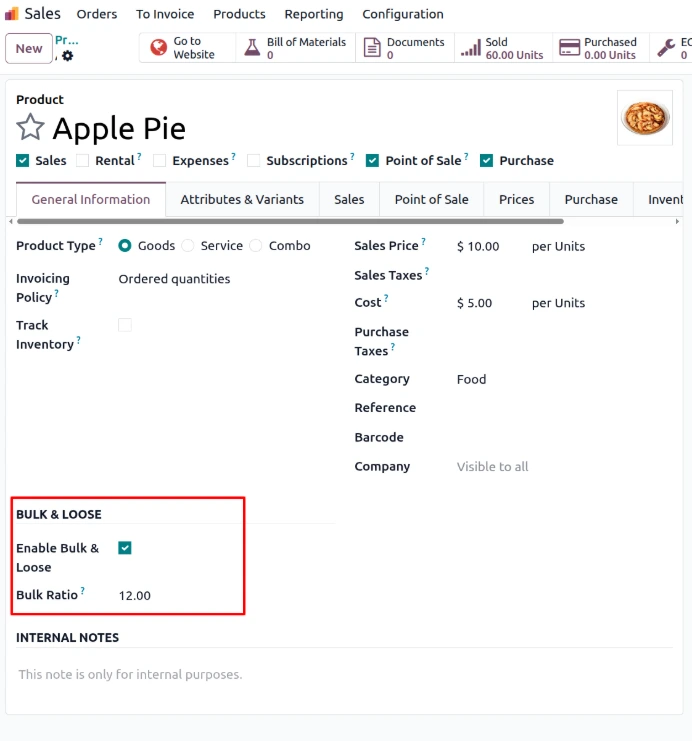Enable the Track Inventory checkbox
692x741 pixels.
125,325
